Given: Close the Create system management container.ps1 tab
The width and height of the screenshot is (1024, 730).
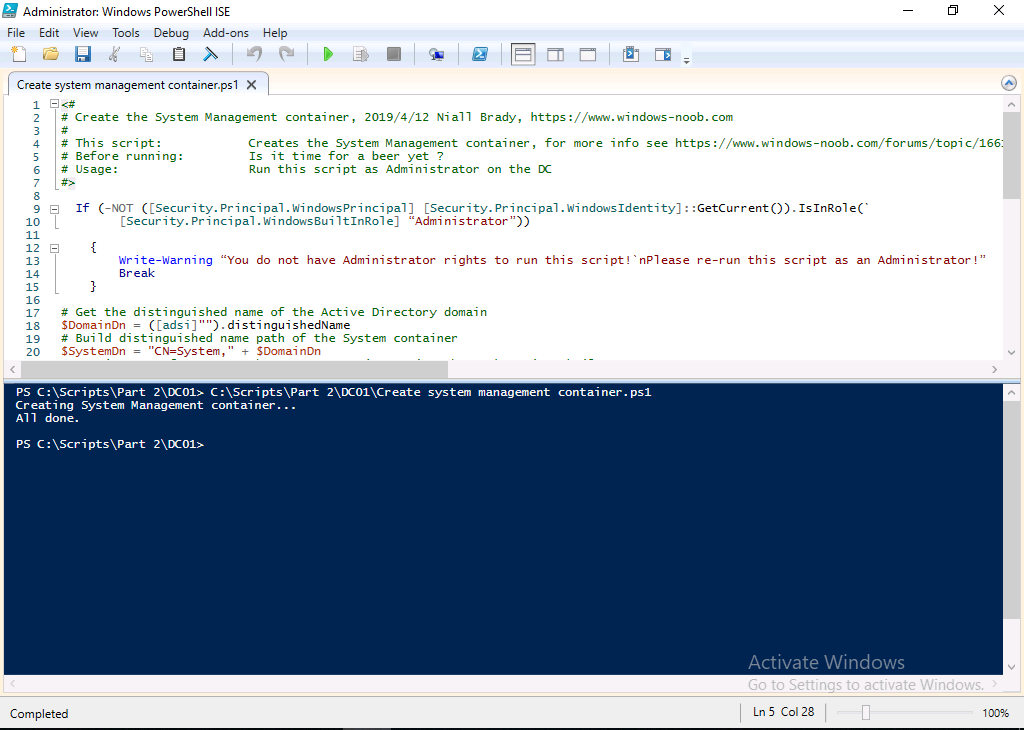Looking at the screenshot, I should coord(251,85).
